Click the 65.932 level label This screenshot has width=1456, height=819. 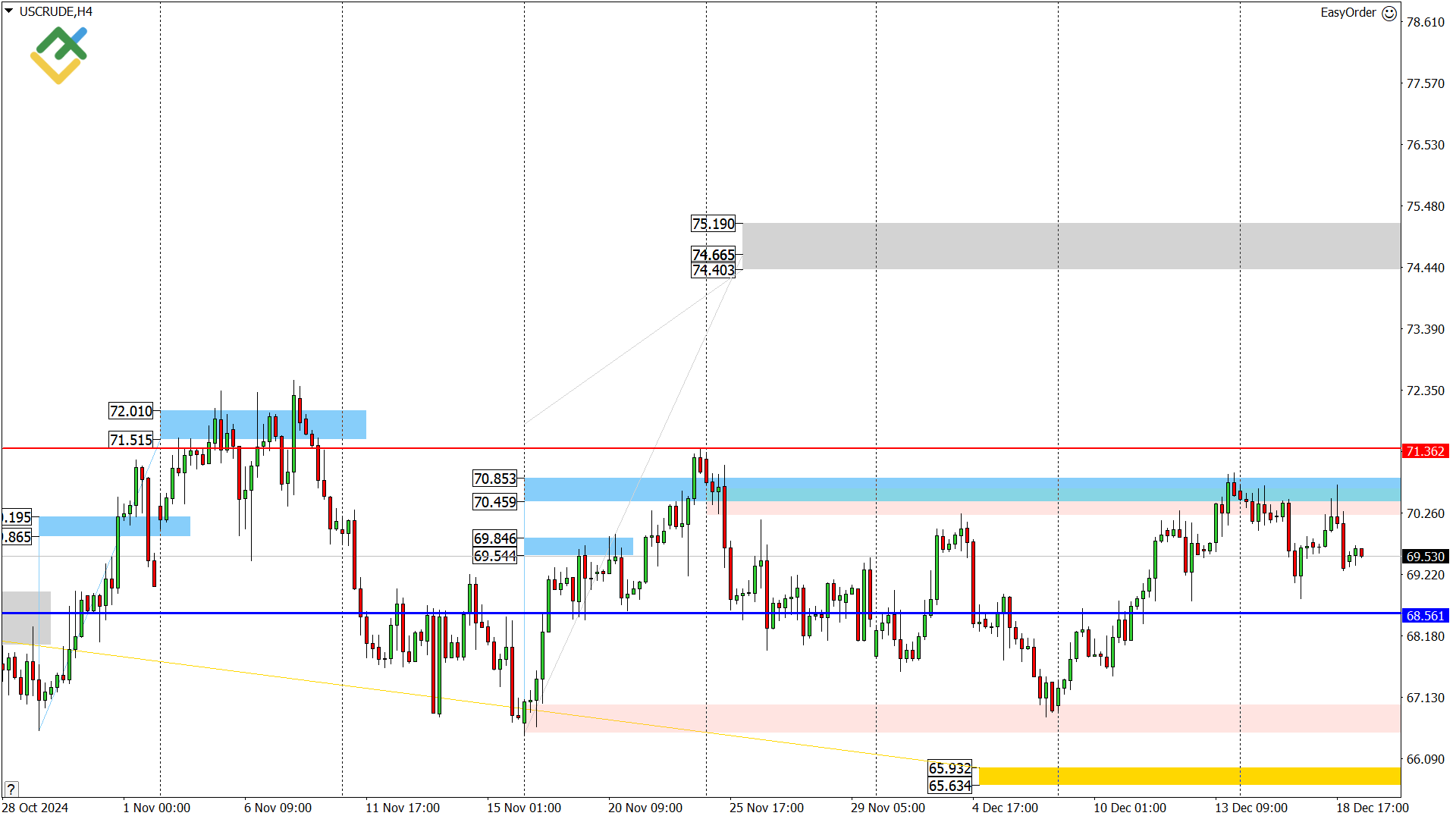[x=949, y=768]
